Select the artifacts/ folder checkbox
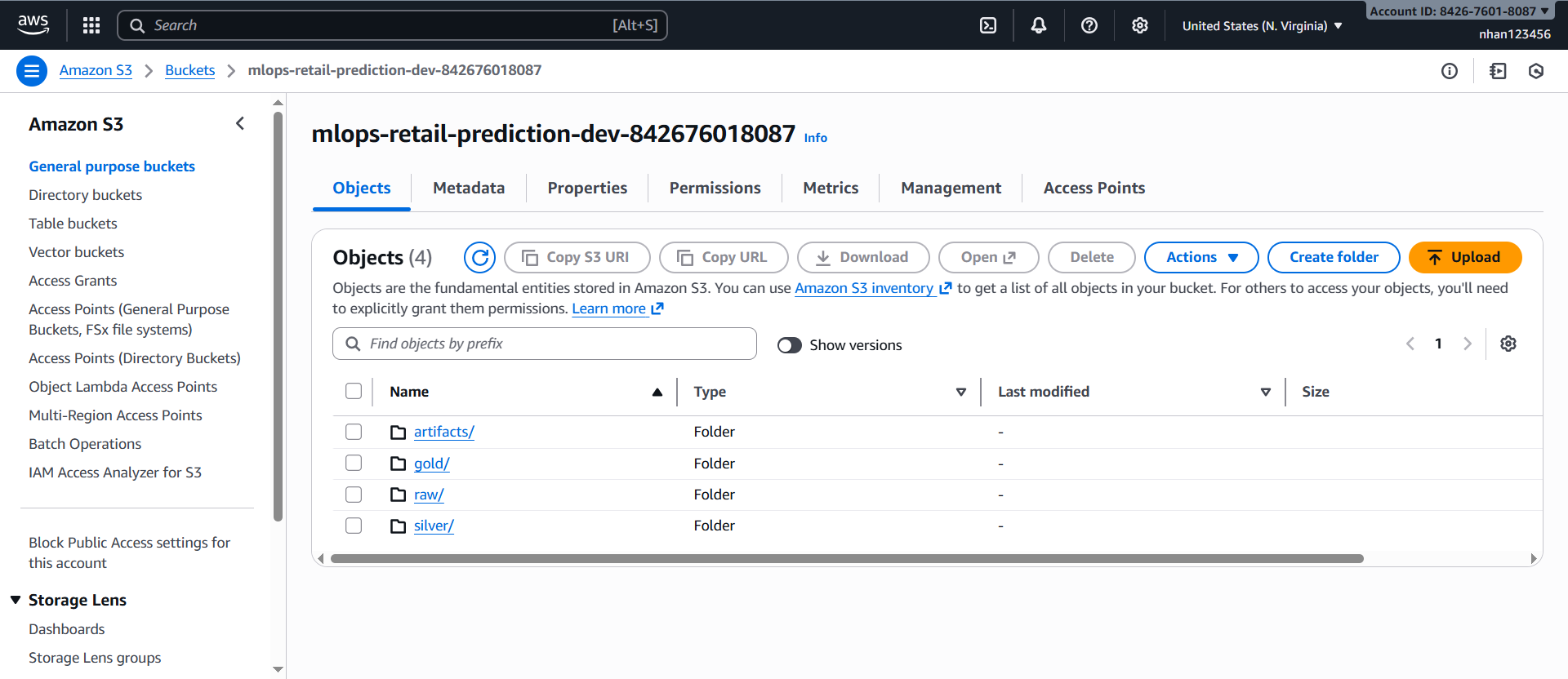The image size is (1568, 679). pyautogui.click(x=354, y=432)
